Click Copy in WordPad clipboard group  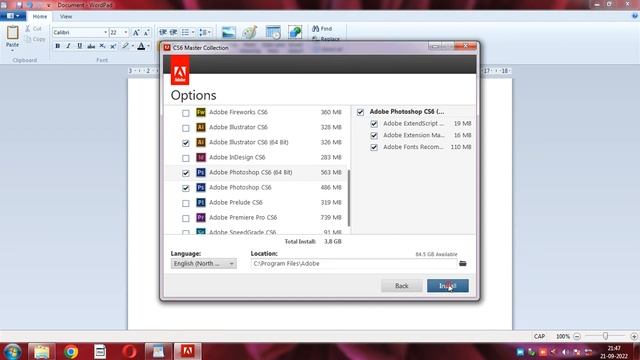(x=35, y=39)
